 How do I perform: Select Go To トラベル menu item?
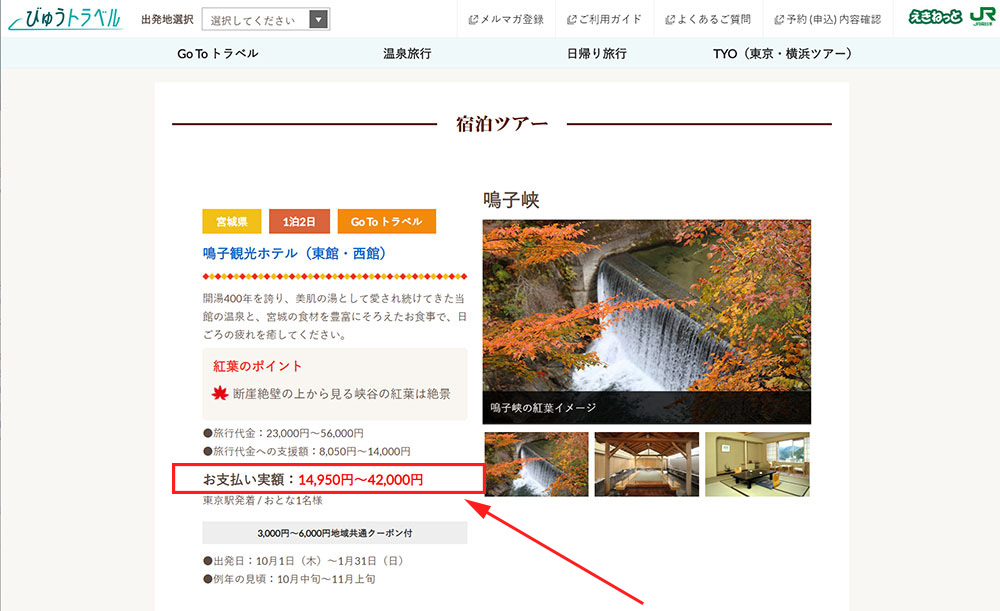(x=217, y=54)
